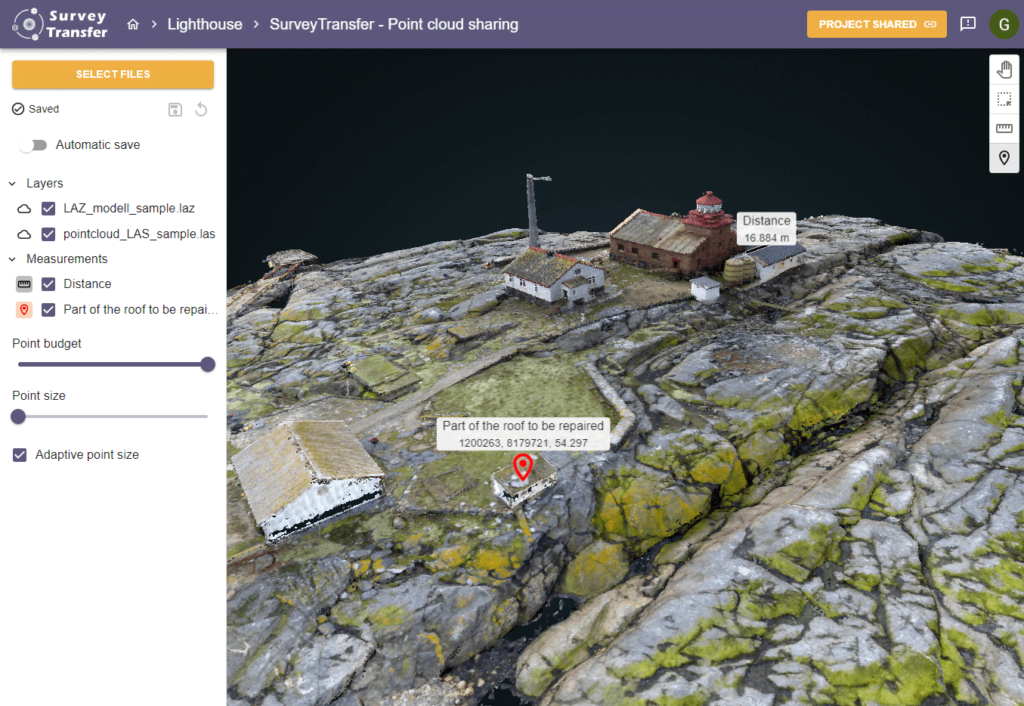This screenshot has height=706, width=1024.
Task: Click the Point budget slider handle
Action: (208, 364)
